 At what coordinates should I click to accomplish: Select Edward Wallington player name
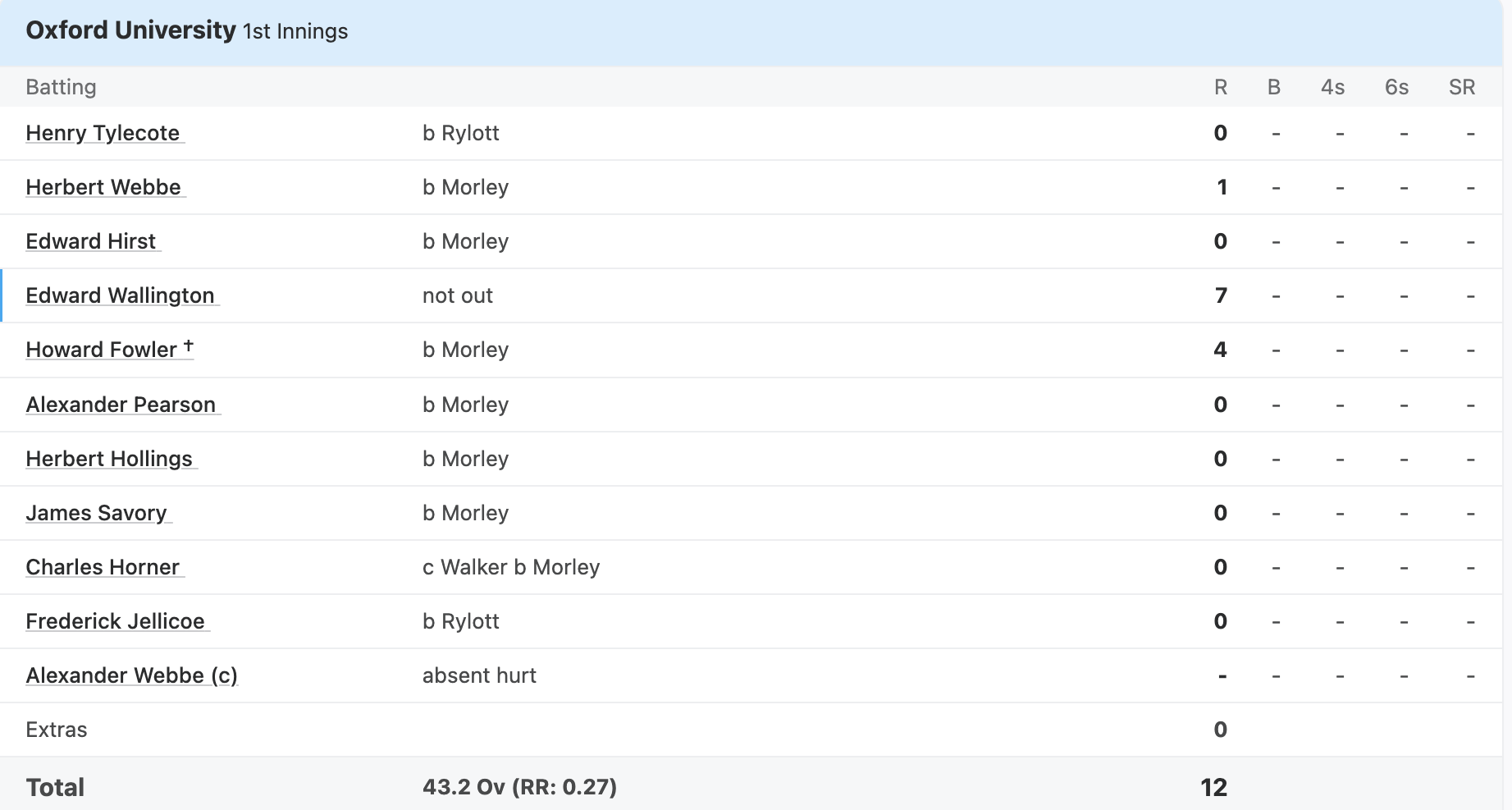click(x=120, y=295)
